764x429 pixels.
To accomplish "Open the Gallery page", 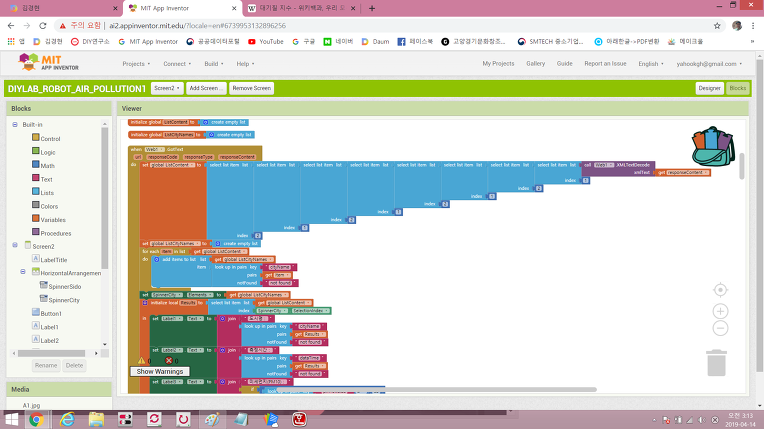I will click(535, 63).
